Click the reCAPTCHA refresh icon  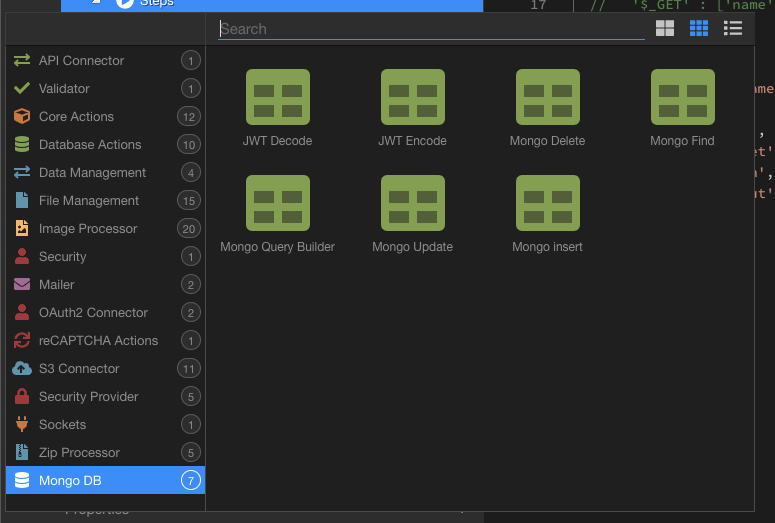(22, 340)
